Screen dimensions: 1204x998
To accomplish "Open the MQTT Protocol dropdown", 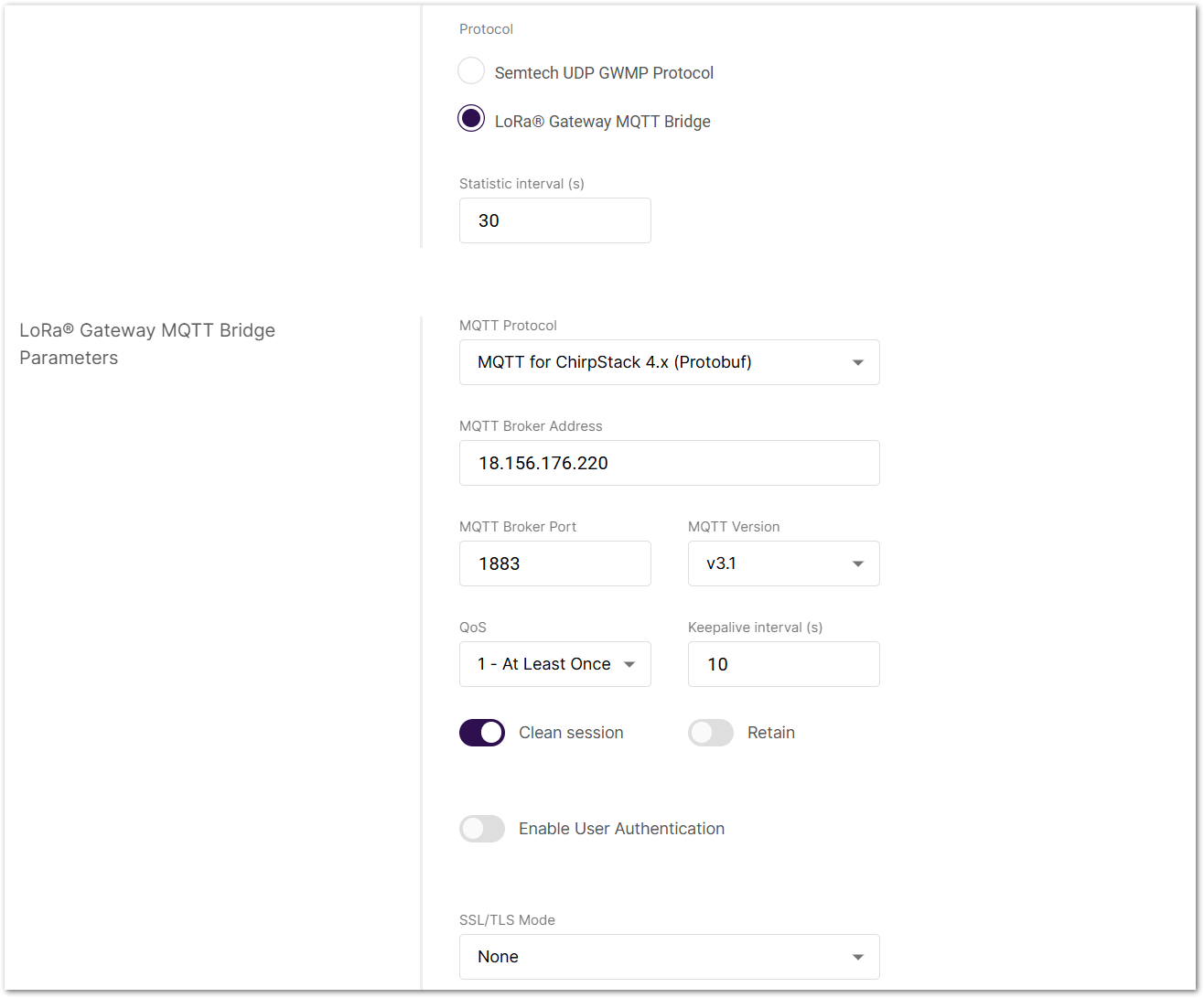I will pyautogui.click(x=669, y=362).
